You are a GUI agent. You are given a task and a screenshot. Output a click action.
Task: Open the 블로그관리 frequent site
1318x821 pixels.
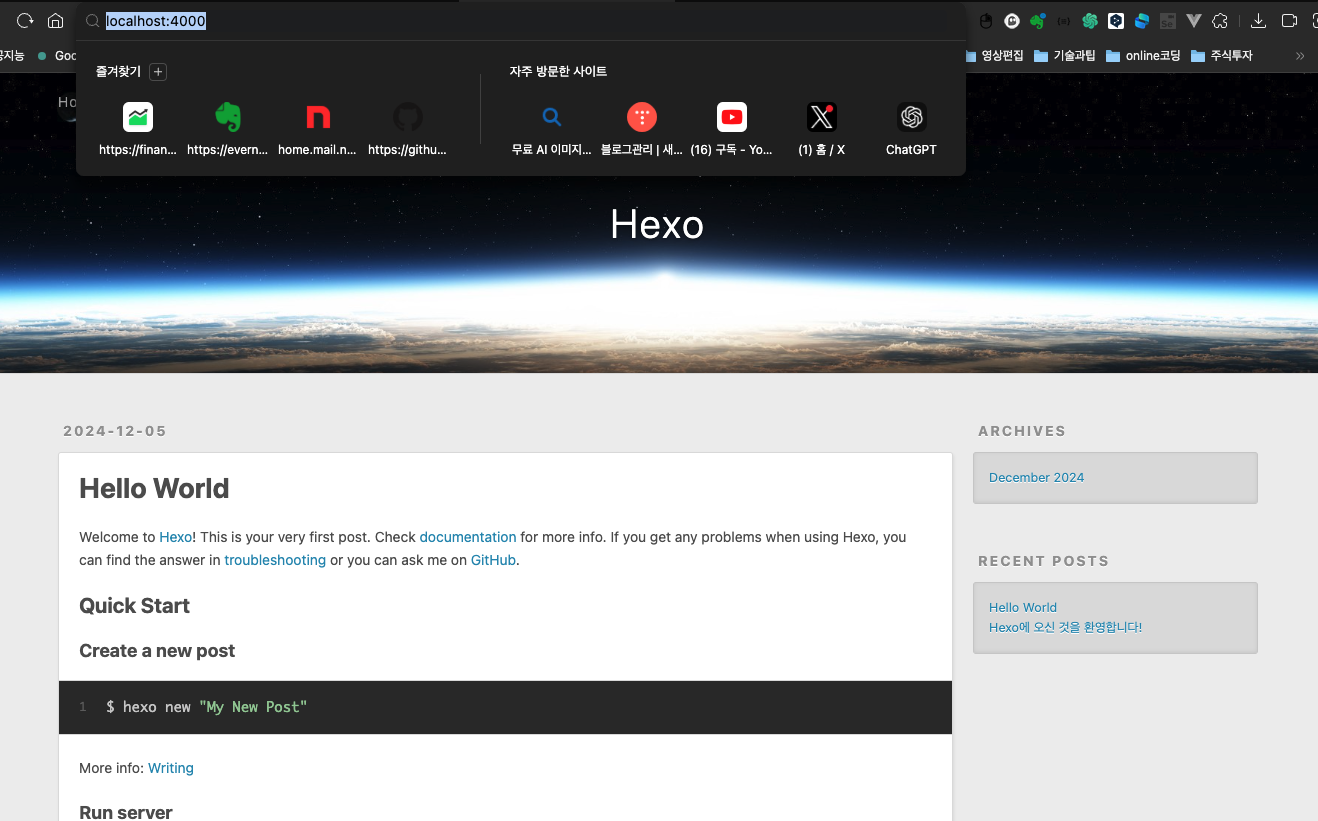click(x=642, y=129)
